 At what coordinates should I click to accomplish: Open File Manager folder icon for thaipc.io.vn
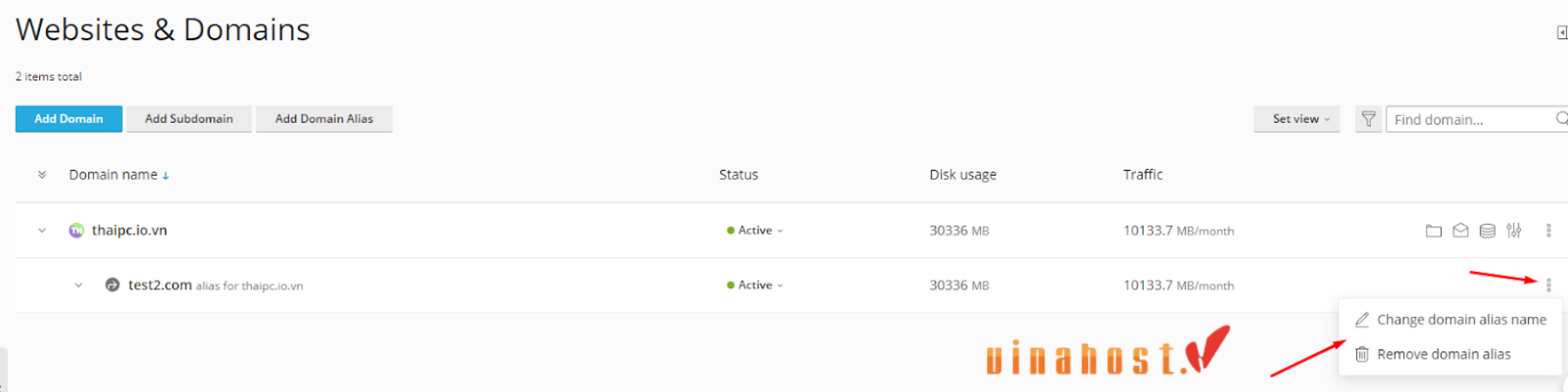[x=1433, y=231]
